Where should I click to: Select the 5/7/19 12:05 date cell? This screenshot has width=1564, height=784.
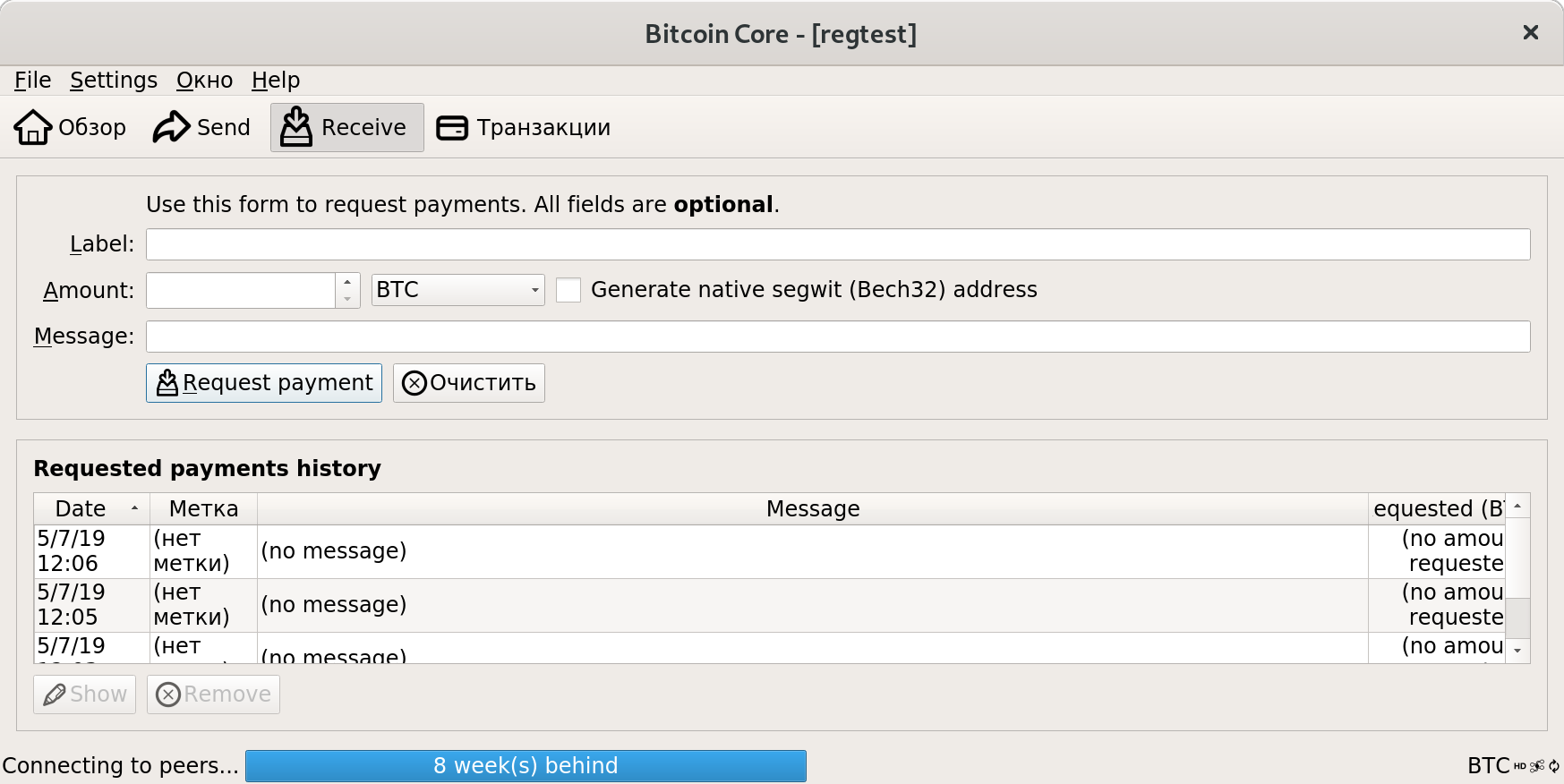pos(91,605)
